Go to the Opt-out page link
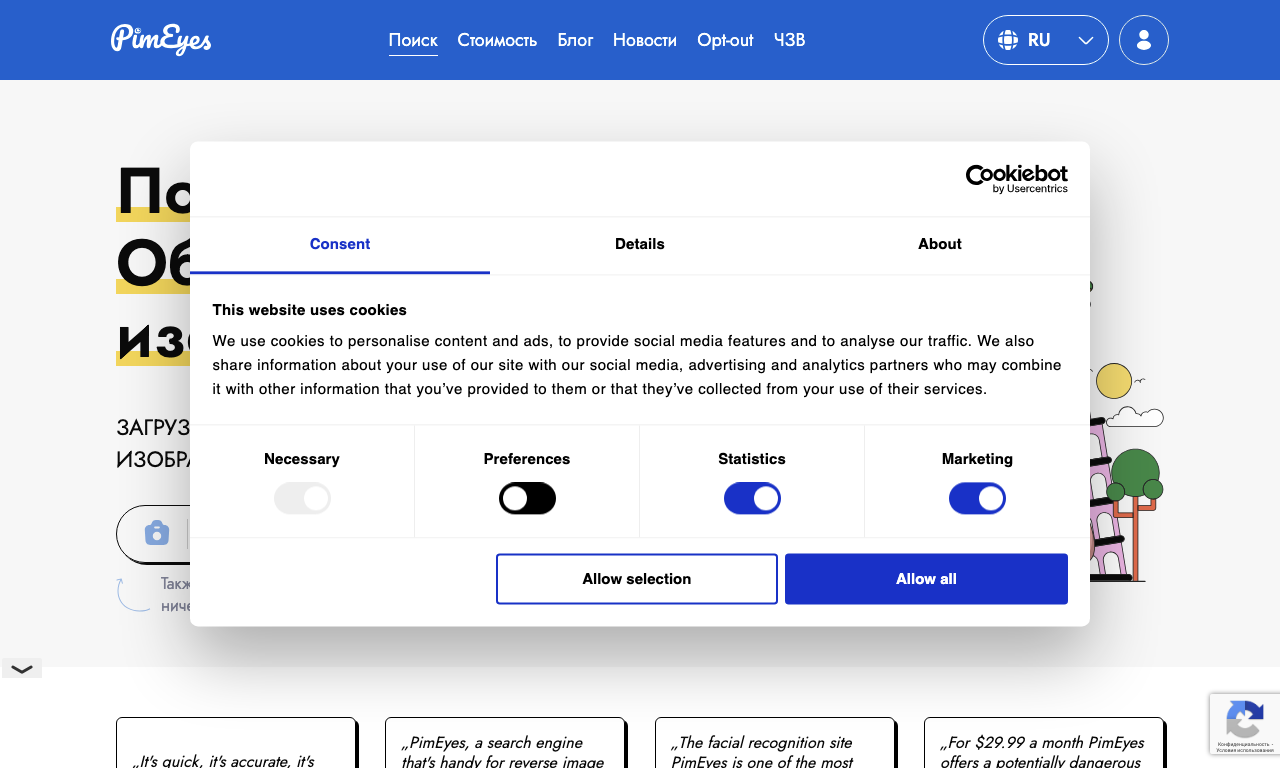The height and width of the screenshot is (768, 1280). (x=725, y=40)
